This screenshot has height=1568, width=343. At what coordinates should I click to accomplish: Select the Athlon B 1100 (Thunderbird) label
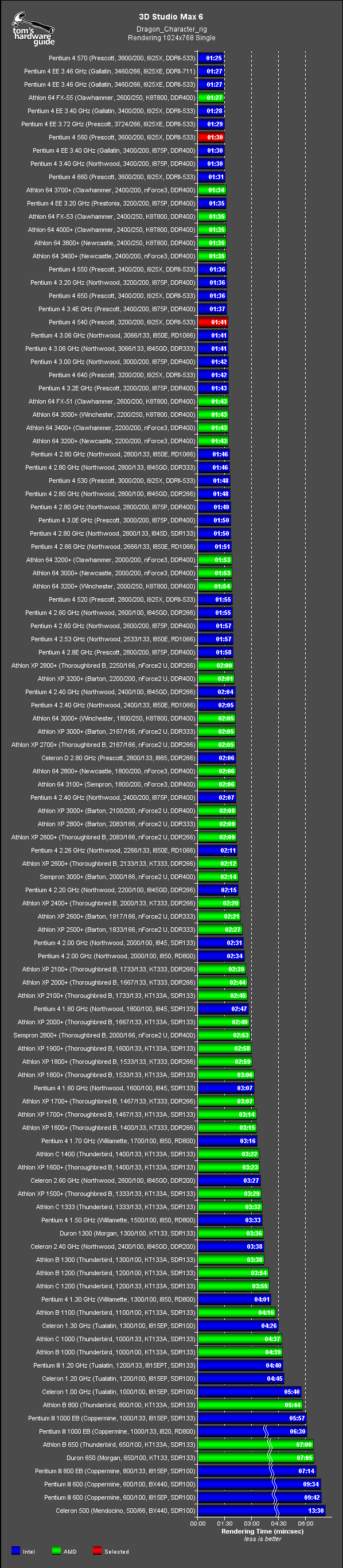(115, 1313)
